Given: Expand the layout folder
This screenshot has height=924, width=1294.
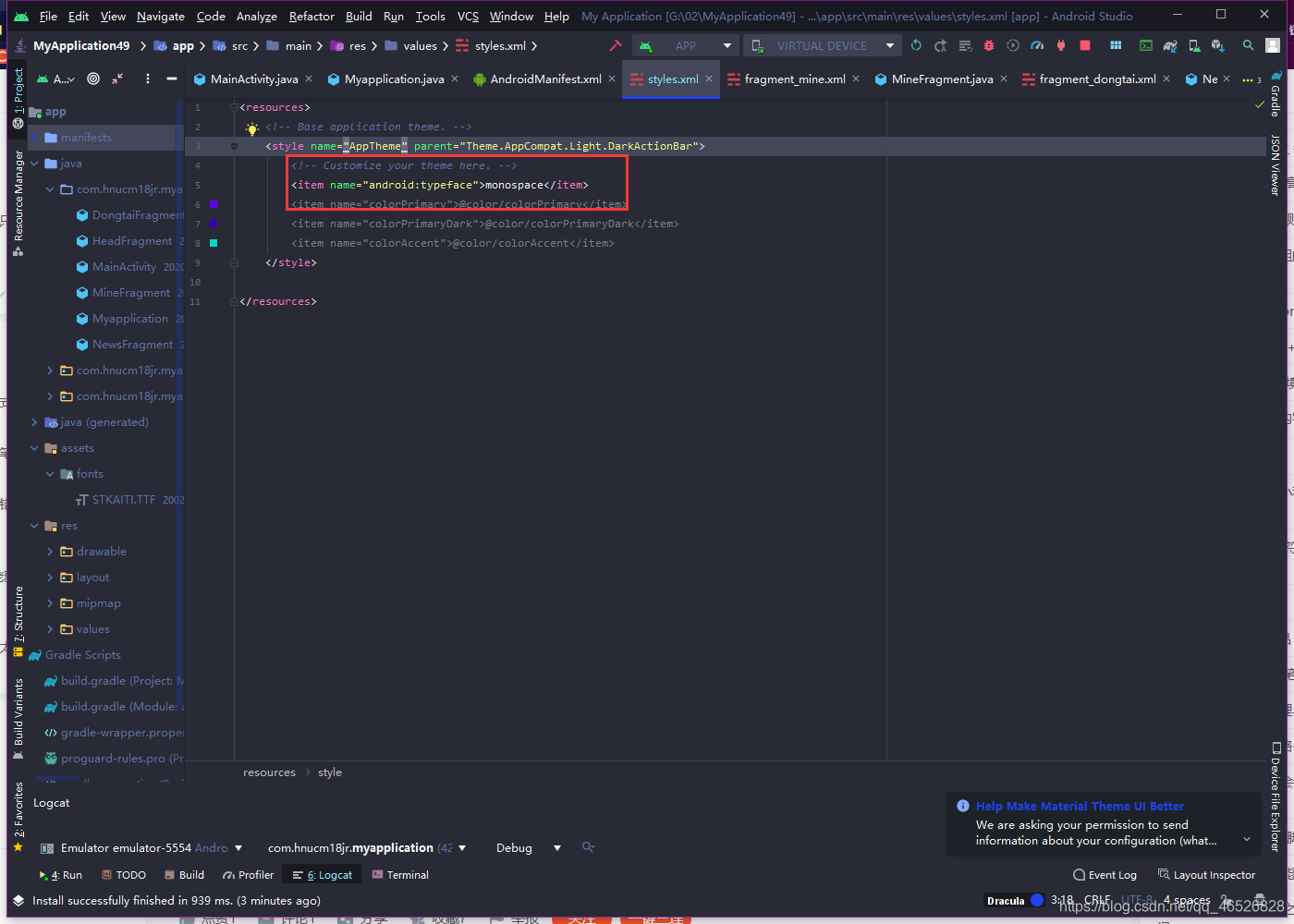Looking at the screenshot, I should [x=50, y=577].
